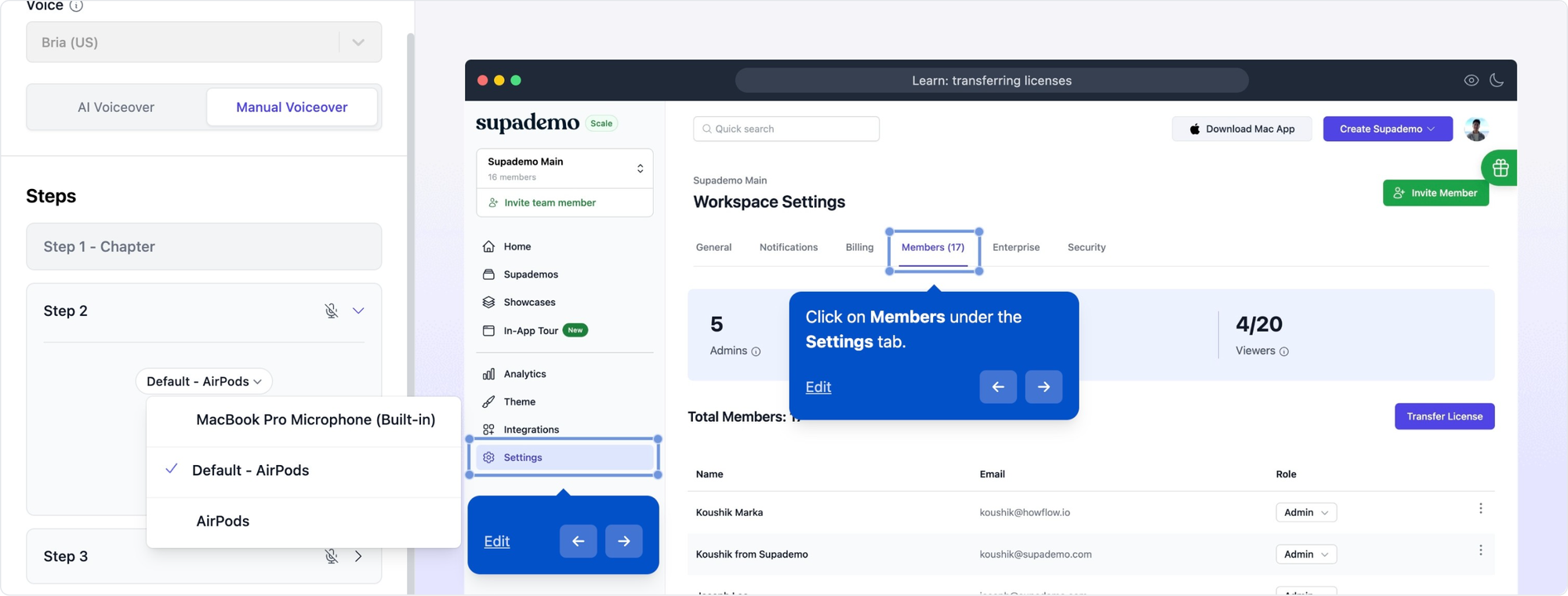This screenshot has height=596, width=1568.
Task: Click Download Mac App button
Action: coord(1242,129)
